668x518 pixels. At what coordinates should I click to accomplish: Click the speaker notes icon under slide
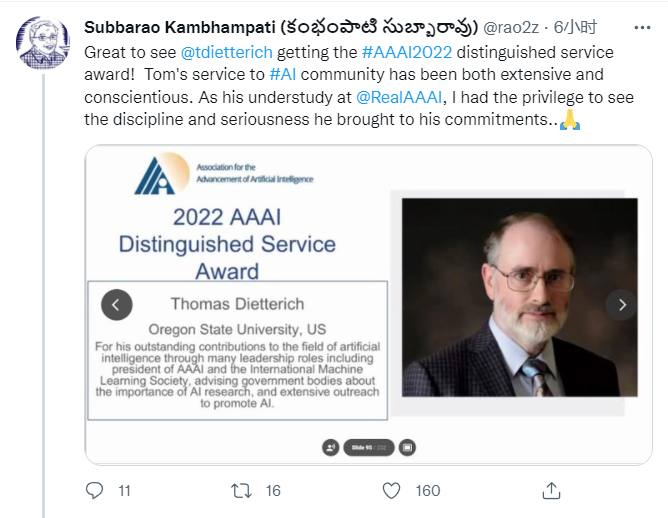pyautogui.click(x=330, y=447)
